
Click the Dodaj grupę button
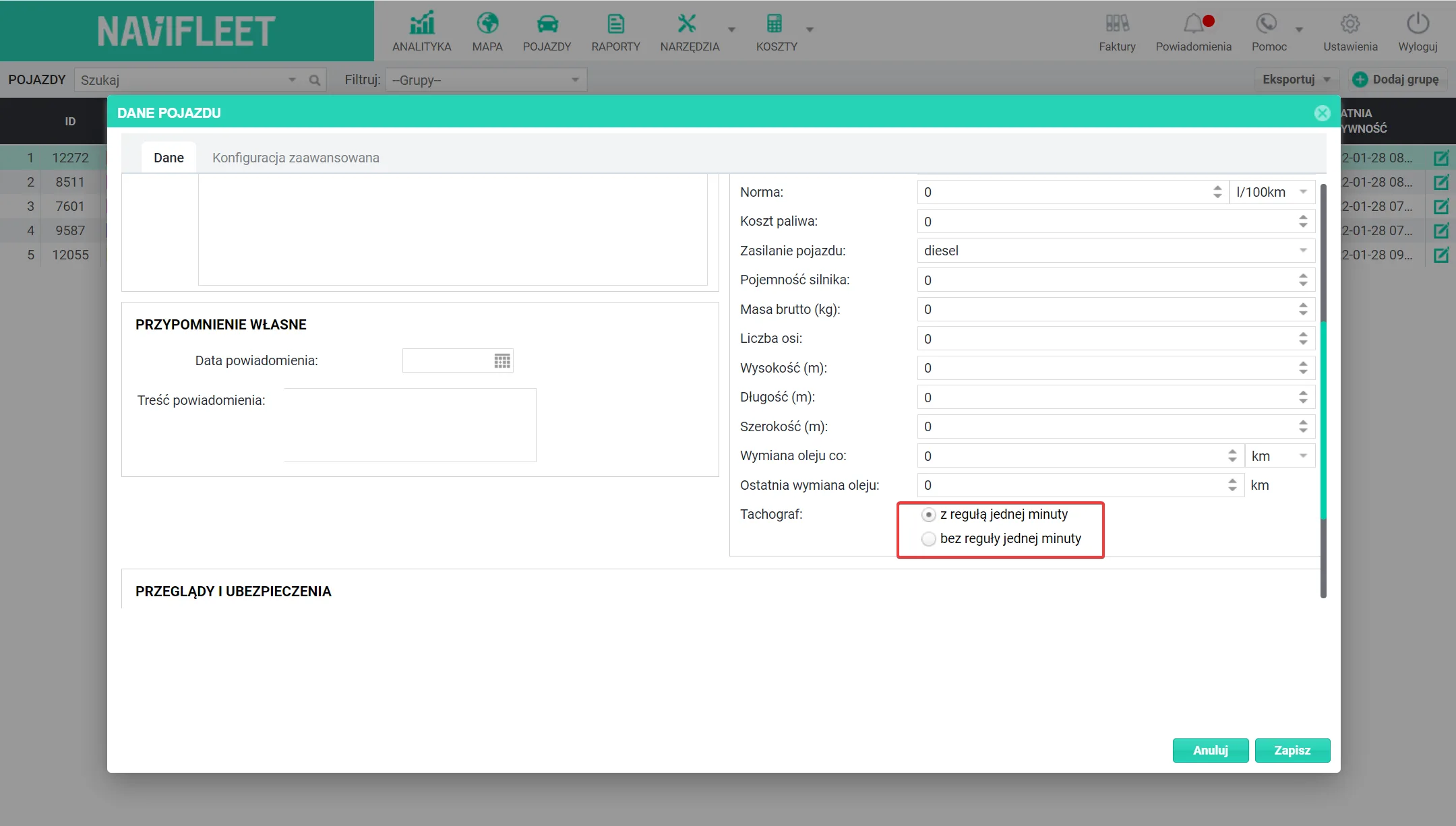click(x=1397, y=80)
